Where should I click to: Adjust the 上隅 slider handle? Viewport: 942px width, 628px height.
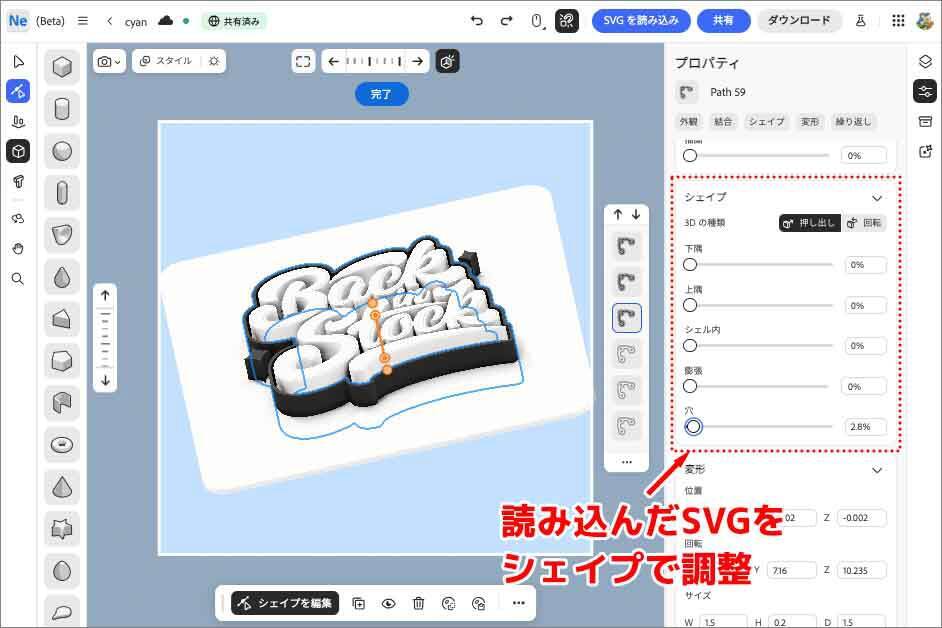pos(690,305)
